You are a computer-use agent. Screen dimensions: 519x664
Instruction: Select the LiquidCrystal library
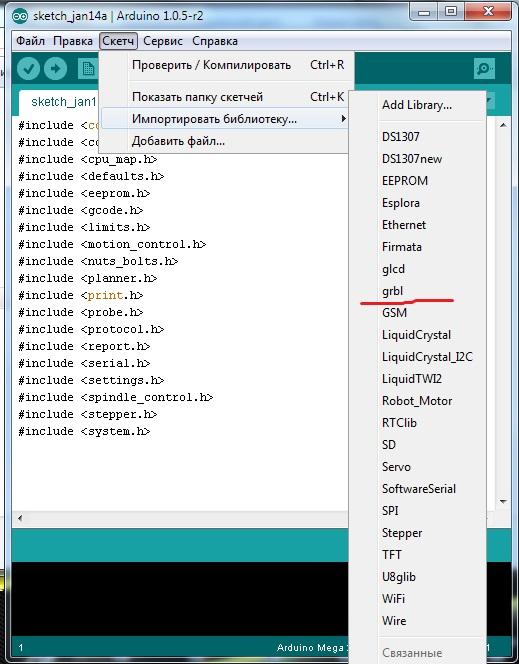click(x=417, y=335)
